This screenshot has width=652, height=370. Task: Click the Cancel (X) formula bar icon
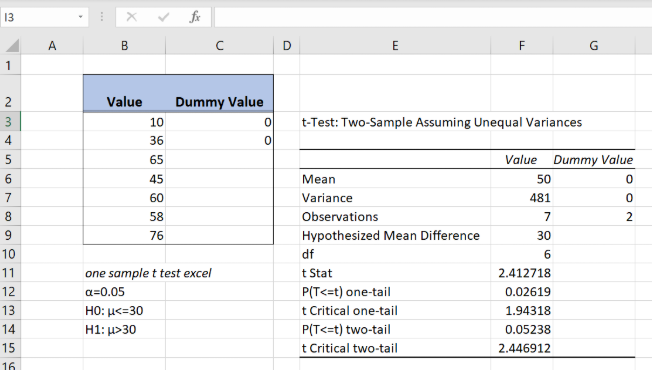[x=131, y=17]
